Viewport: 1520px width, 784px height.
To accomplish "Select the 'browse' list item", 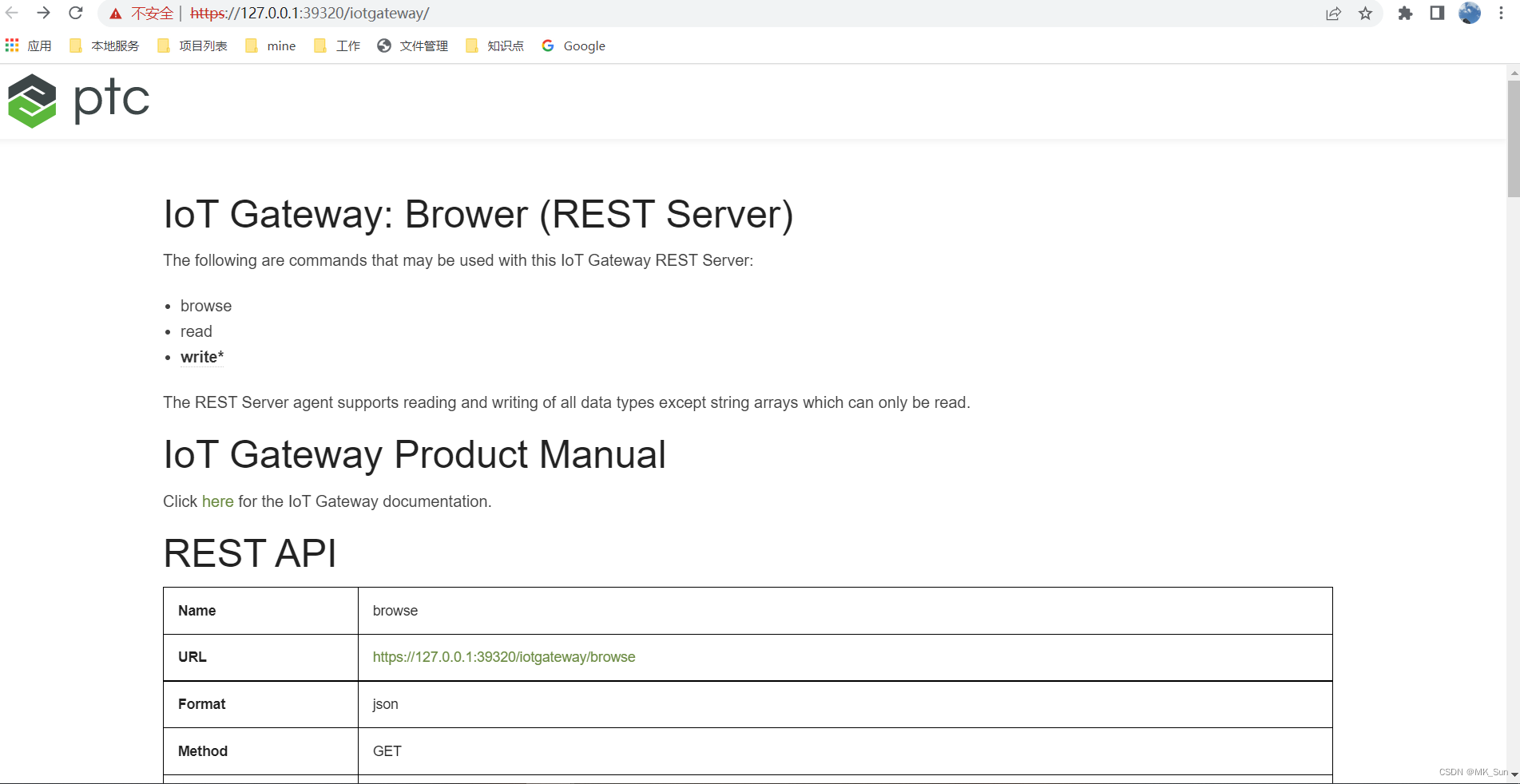I will pos(206,306).
